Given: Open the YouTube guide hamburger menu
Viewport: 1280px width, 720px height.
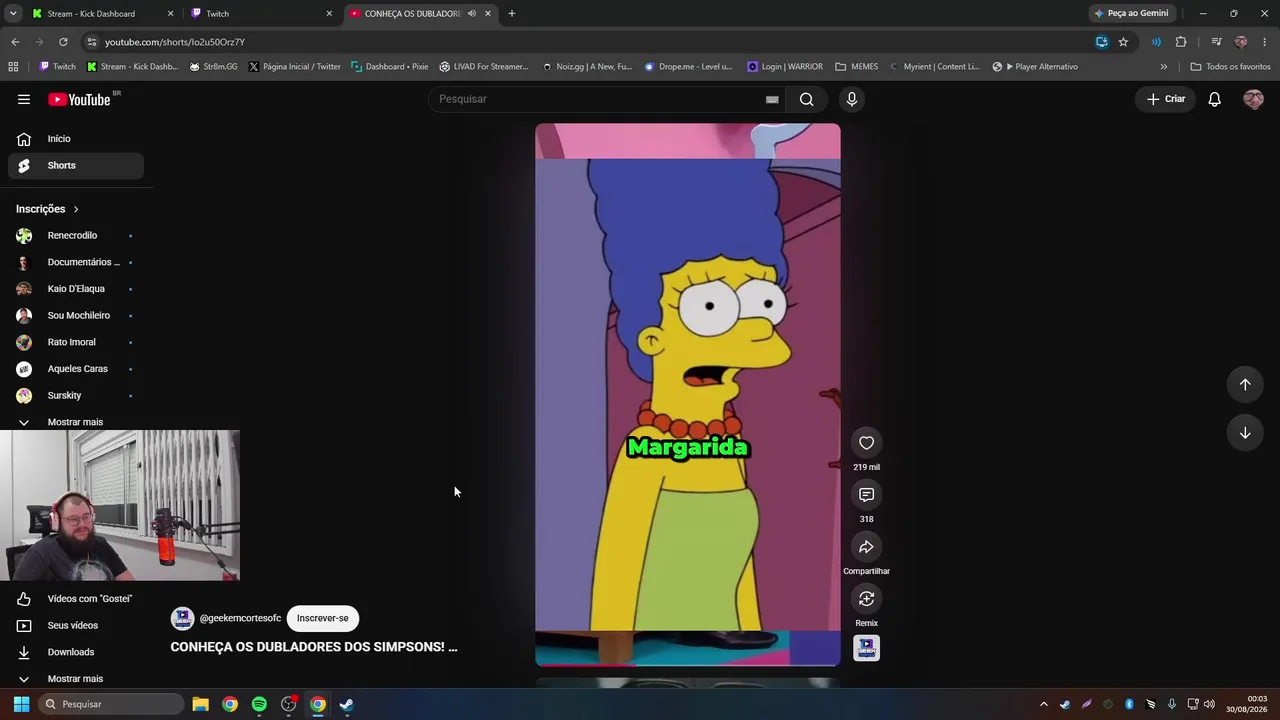Looking at the screenshot, I should (x=24, y=99).
